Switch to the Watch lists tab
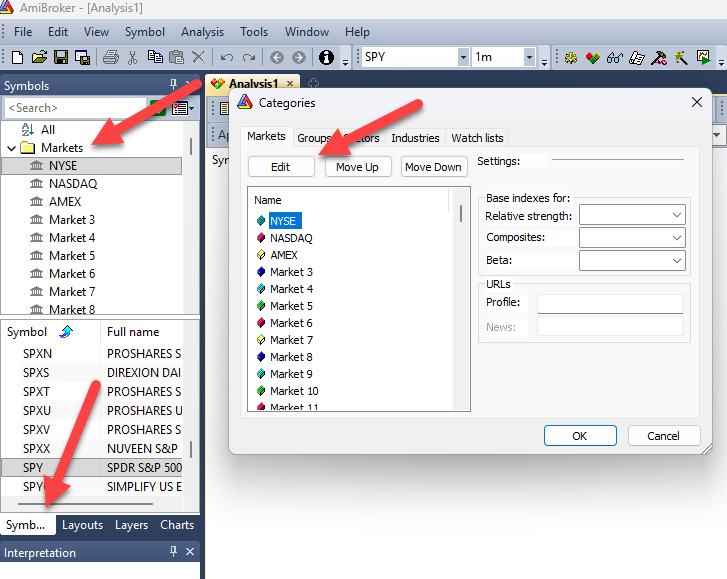Viewport: 727px width, 579px height. pos(477,138)
